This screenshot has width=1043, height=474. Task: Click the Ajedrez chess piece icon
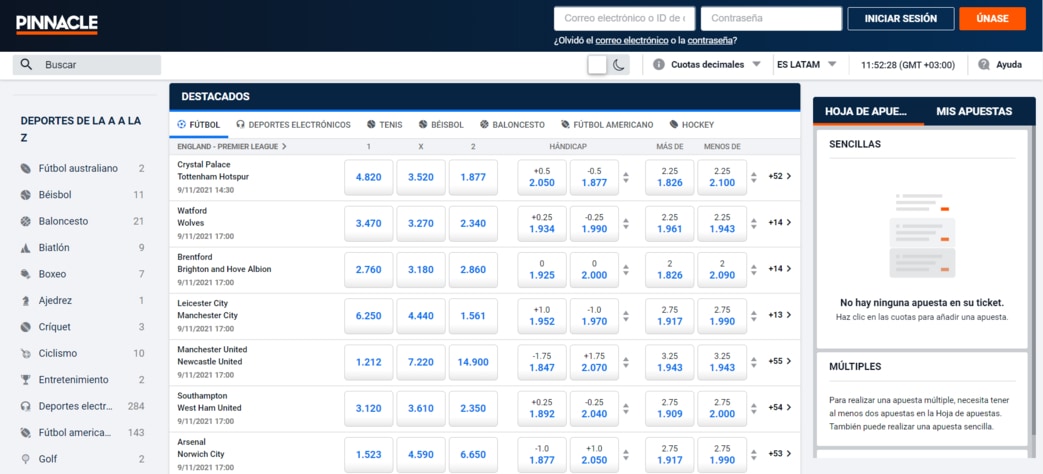(26, 300)
